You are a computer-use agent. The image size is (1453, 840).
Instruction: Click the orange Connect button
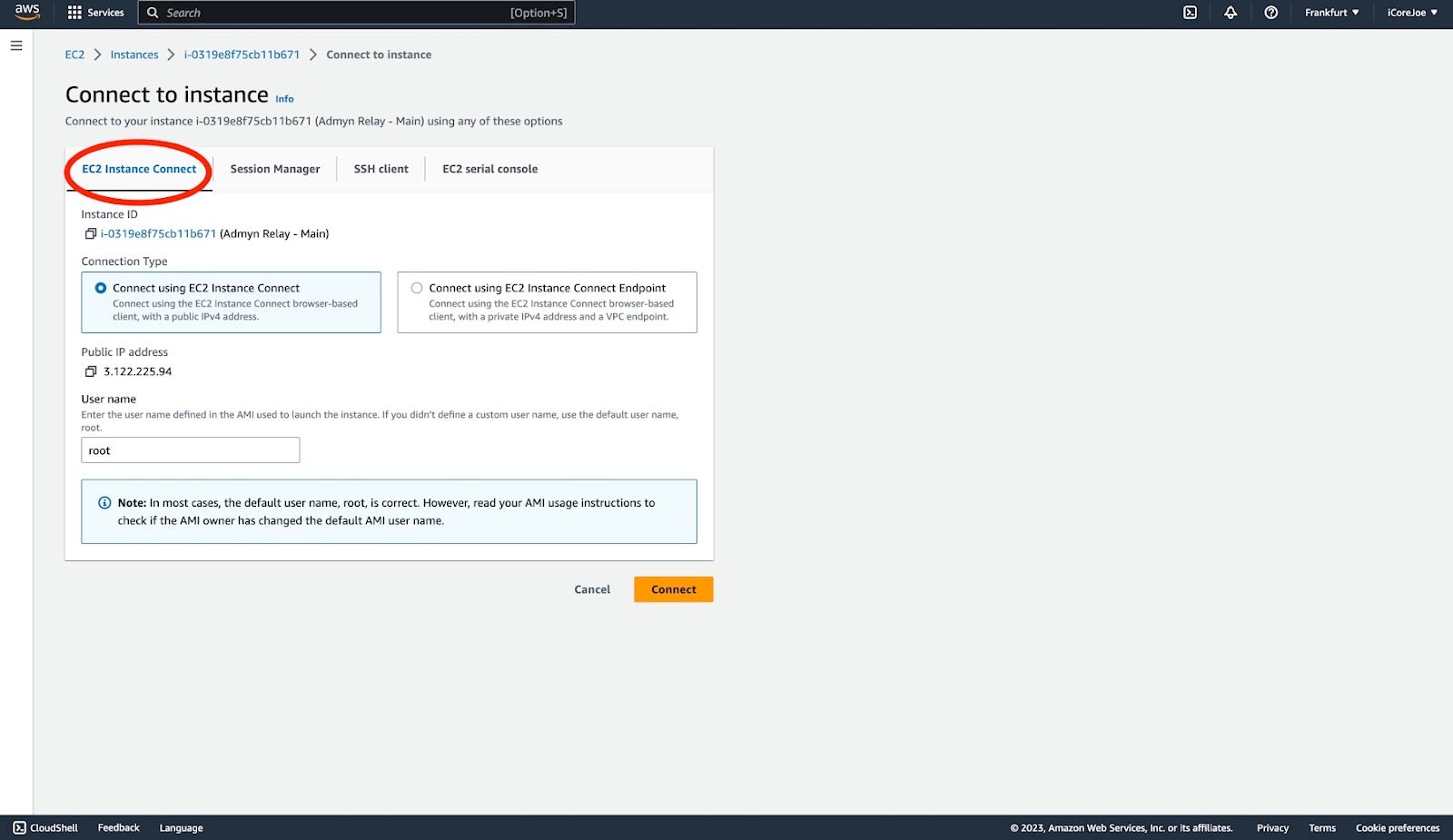(674, 589)
